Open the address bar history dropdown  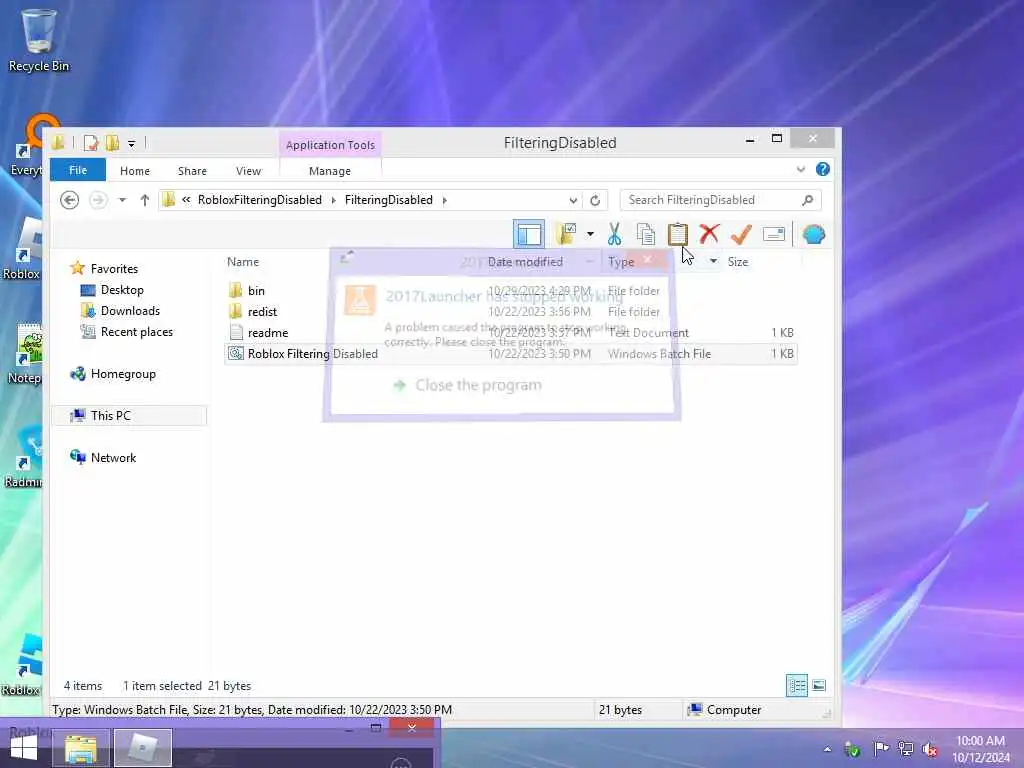[573, 200]
